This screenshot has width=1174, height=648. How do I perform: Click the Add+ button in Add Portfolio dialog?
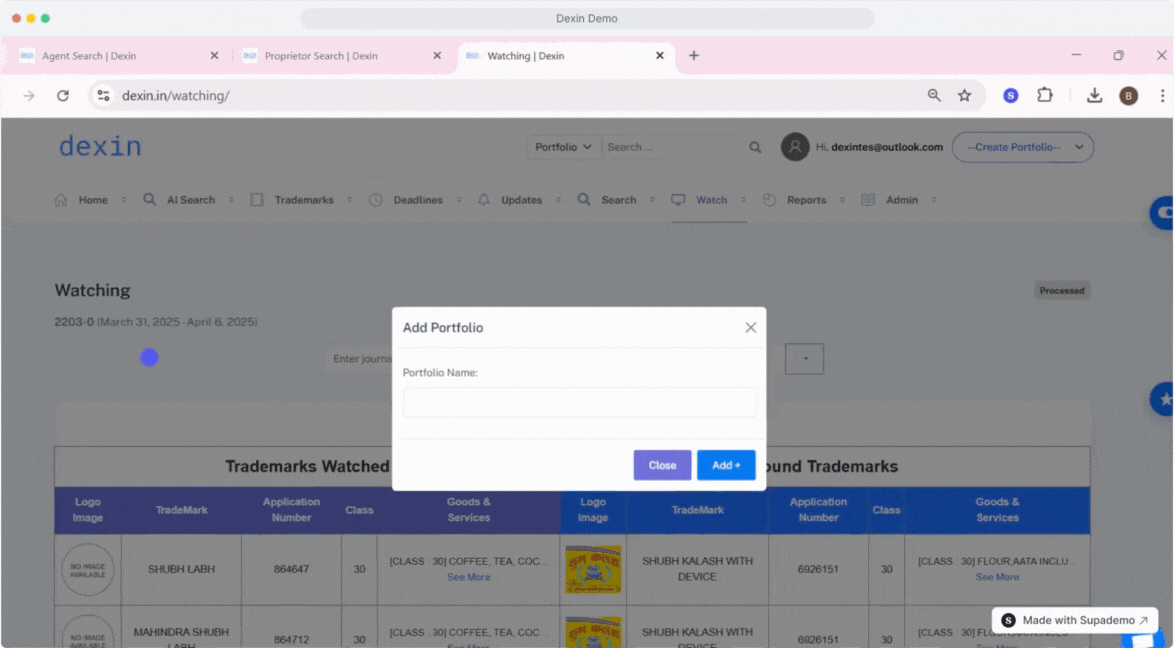[x=726, y=465]
